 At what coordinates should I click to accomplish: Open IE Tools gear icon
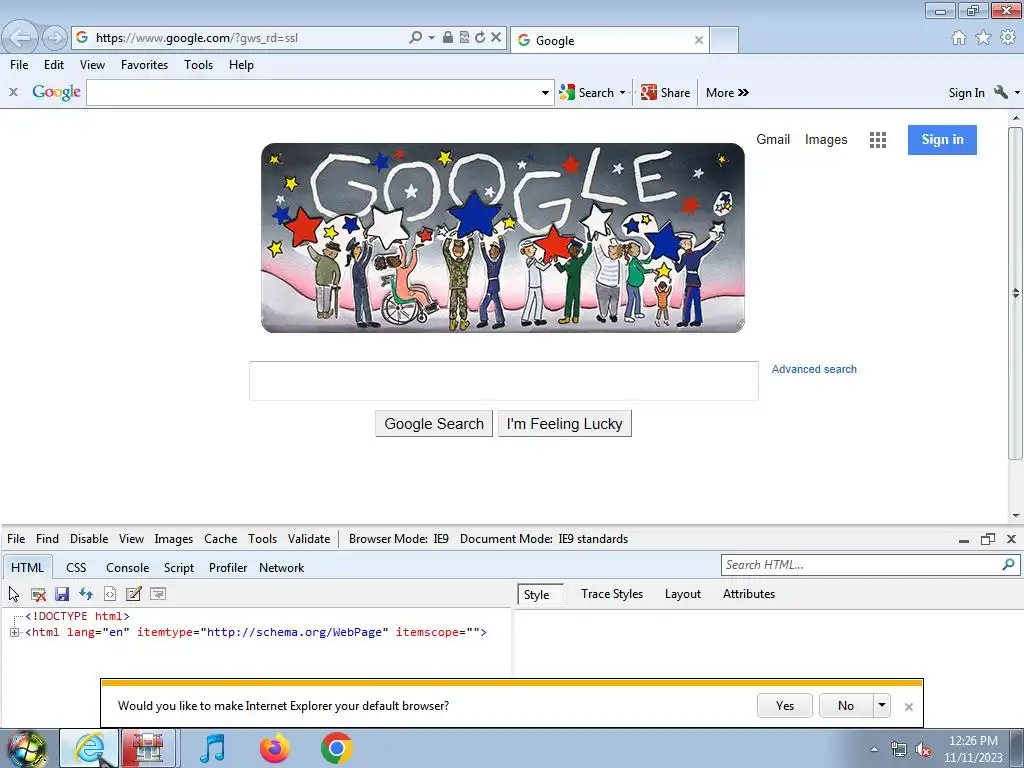(x=1008, y=38)
